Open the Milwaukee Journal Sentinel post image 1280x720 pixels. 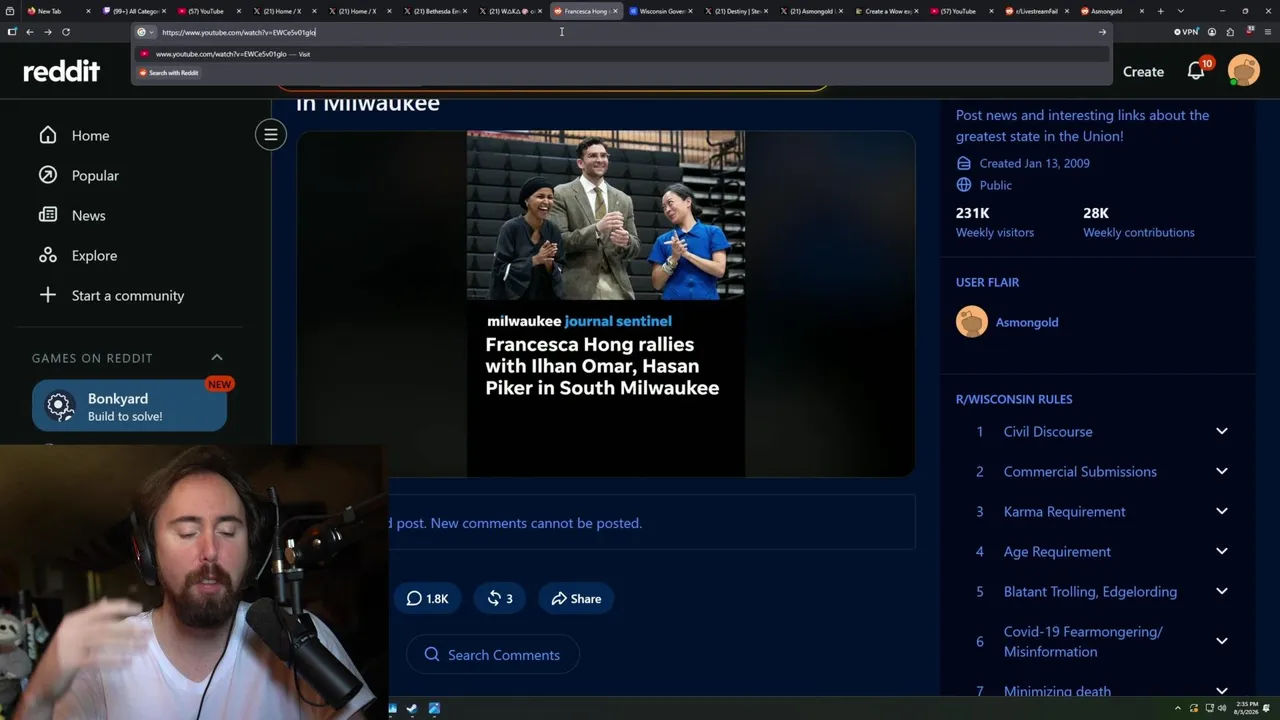coord(605,303)
